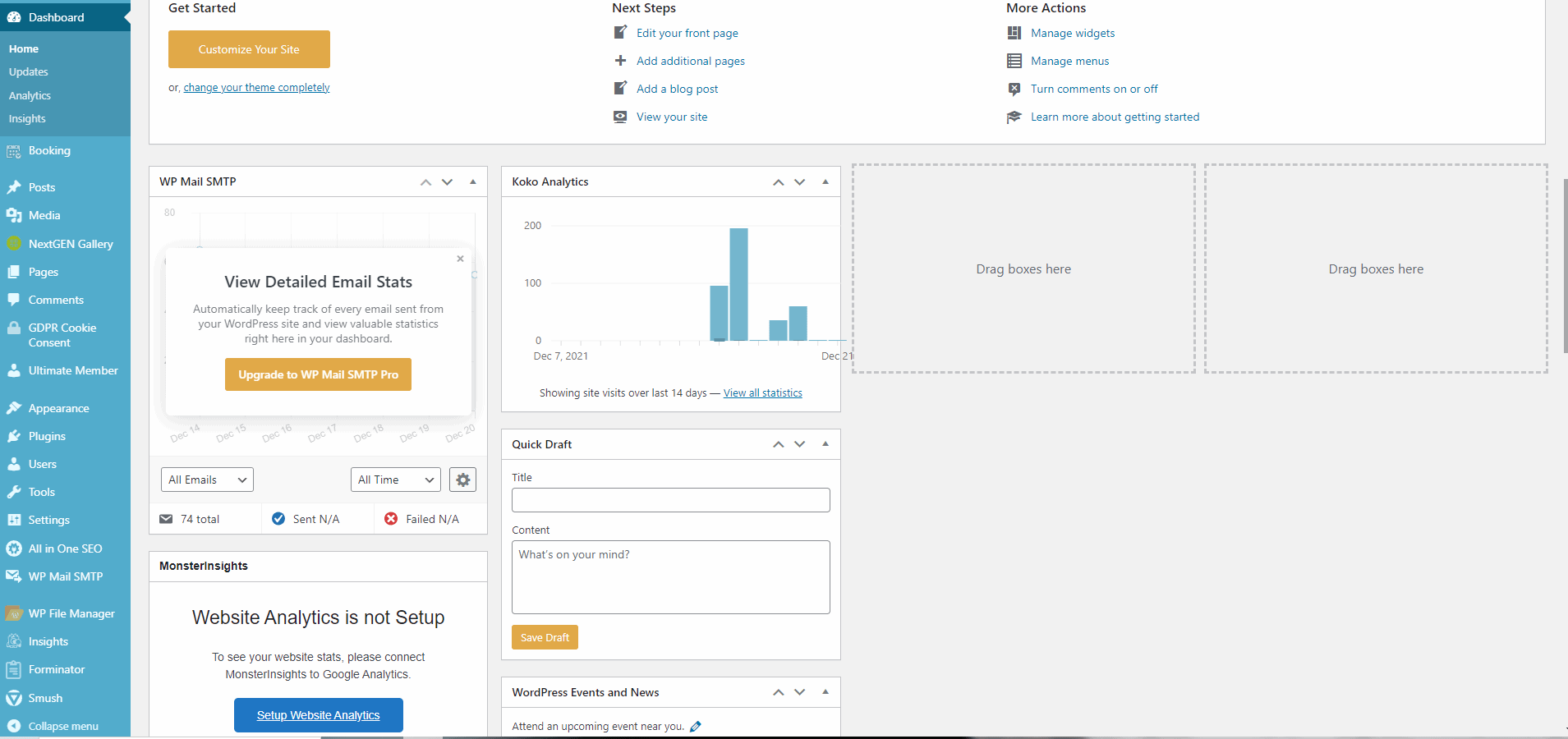Viewport: 1568px width, 739px height.
Task: Click the Quick Draft Title field
Action: click(670, 499)
